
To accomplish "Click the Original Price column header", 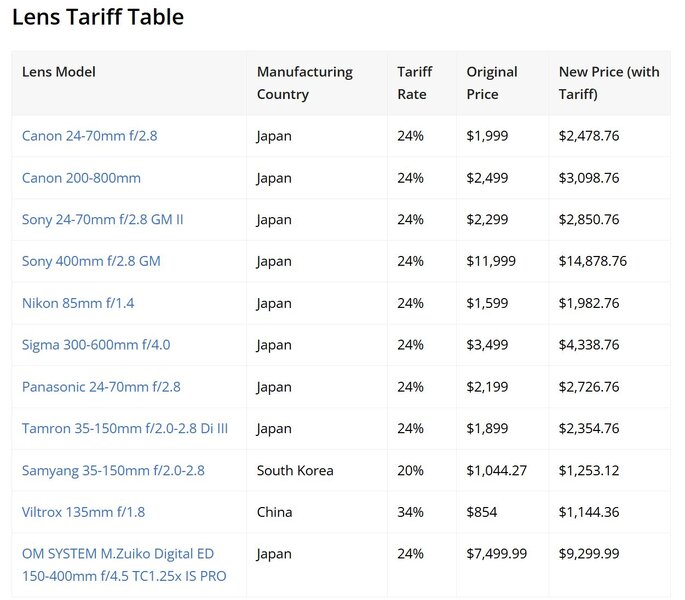I will point(492,83).
